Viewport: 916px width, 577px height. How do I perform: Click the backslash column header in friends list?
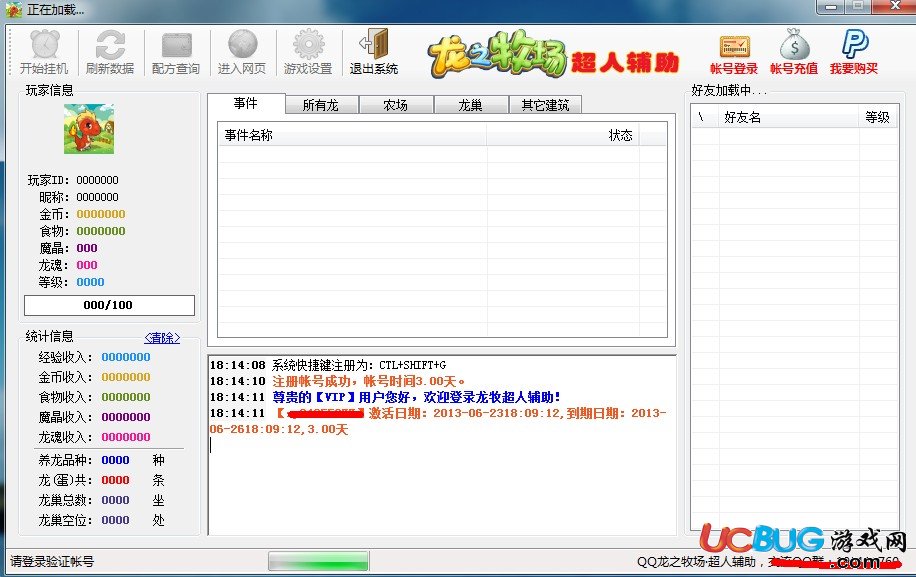click(x=705, y=117)
